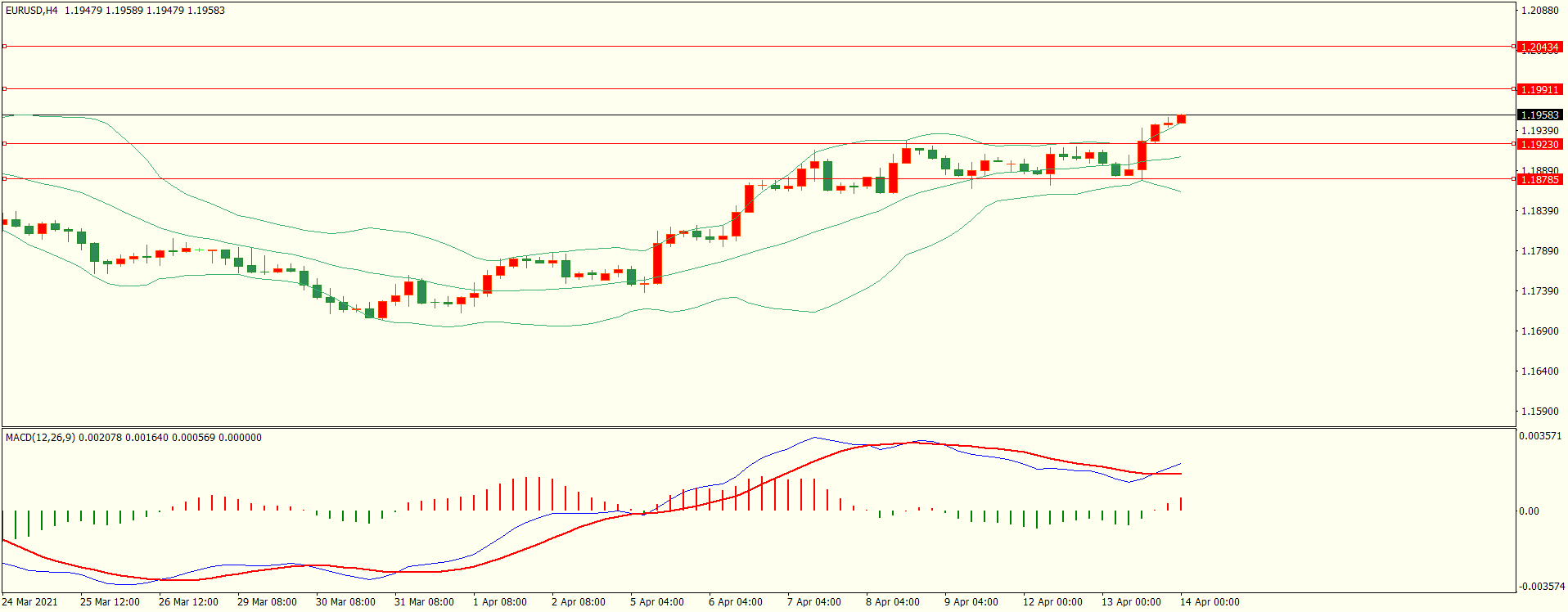Click the 5 Apr 04:00 time label
Viewport: 1568px width, 612px height.
tap(656, 602)
